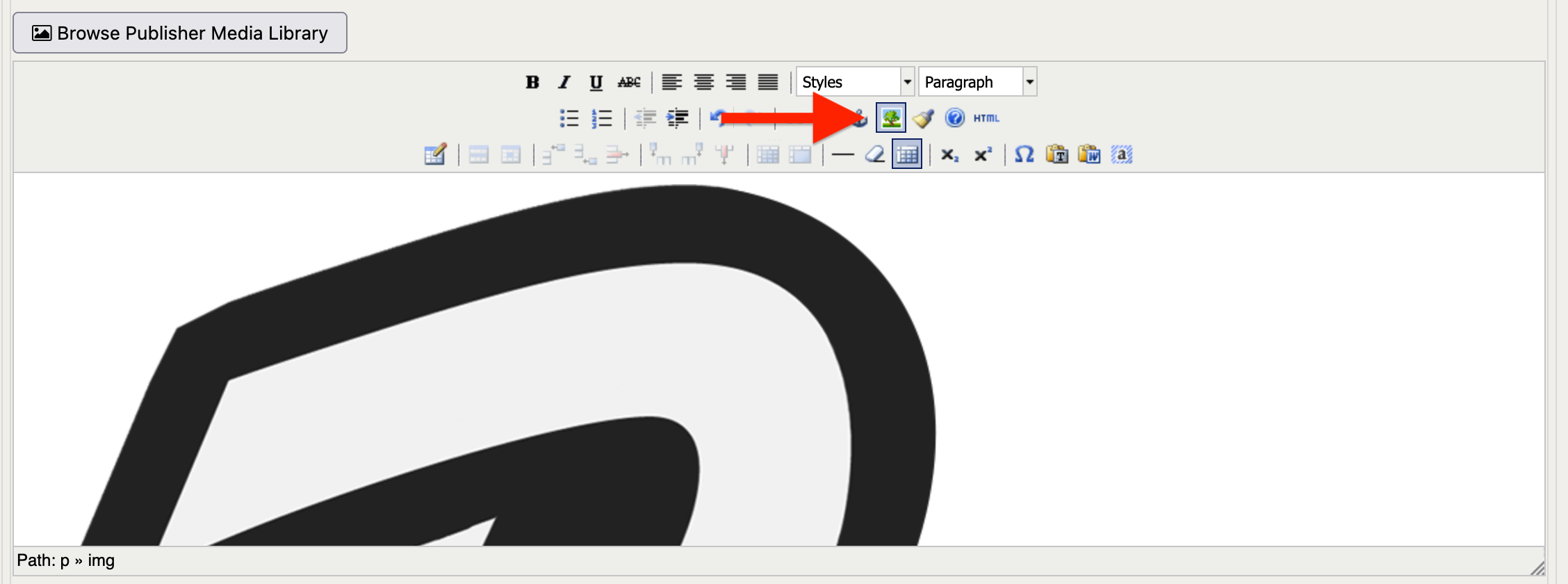Click the insert column before icon
This screenshot has height=584, width=1568.
[x=661, y=154]
